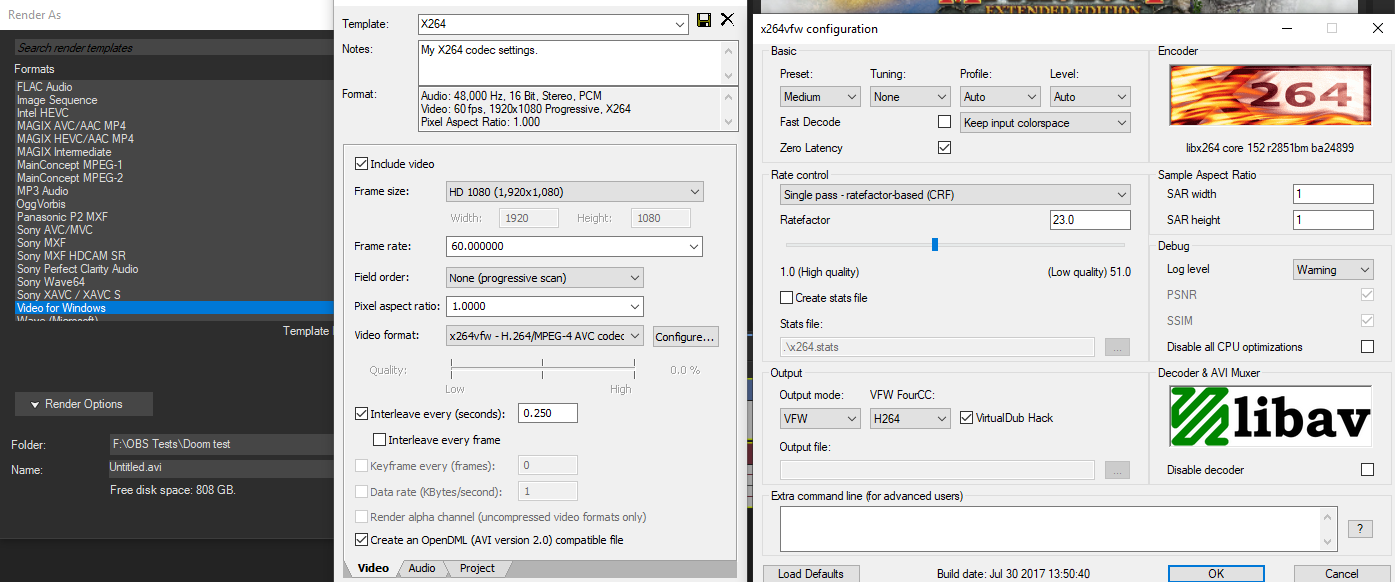Uncheck Interleave every (seconds) checkbox

(x=362, y=413)
